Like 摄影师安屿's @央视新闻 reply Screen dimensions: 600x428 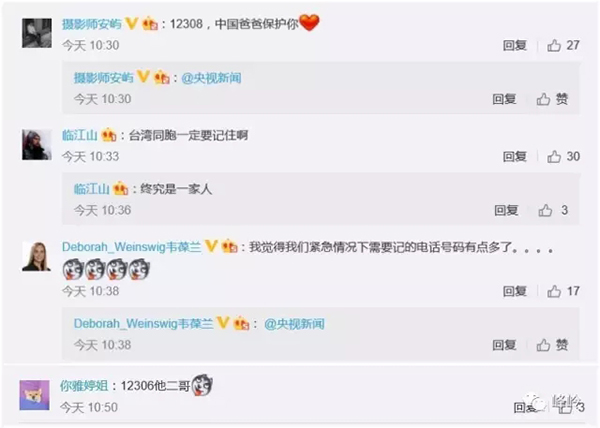pyautogui.click(x=552, y=99)
